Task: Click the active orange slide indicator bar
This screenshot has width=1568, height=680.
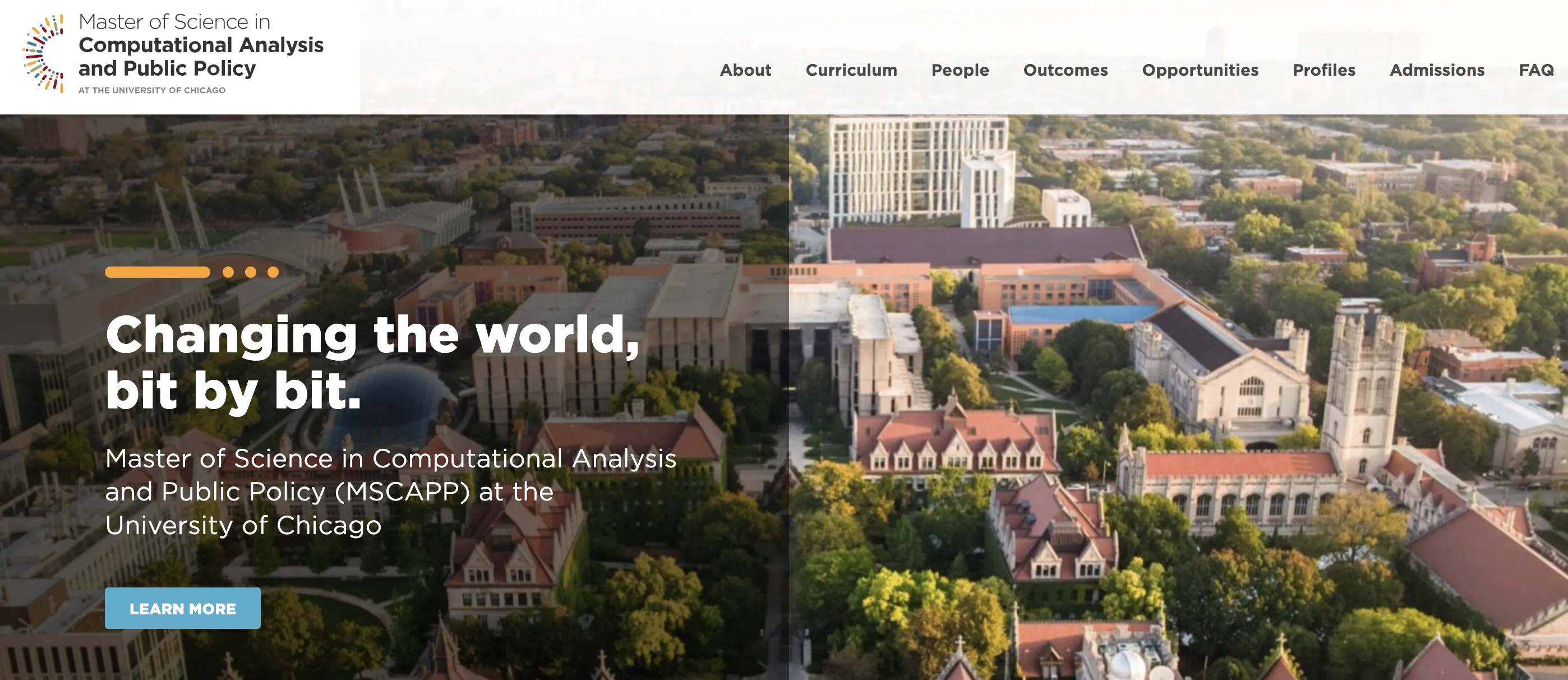Action: tap(157, 272)
